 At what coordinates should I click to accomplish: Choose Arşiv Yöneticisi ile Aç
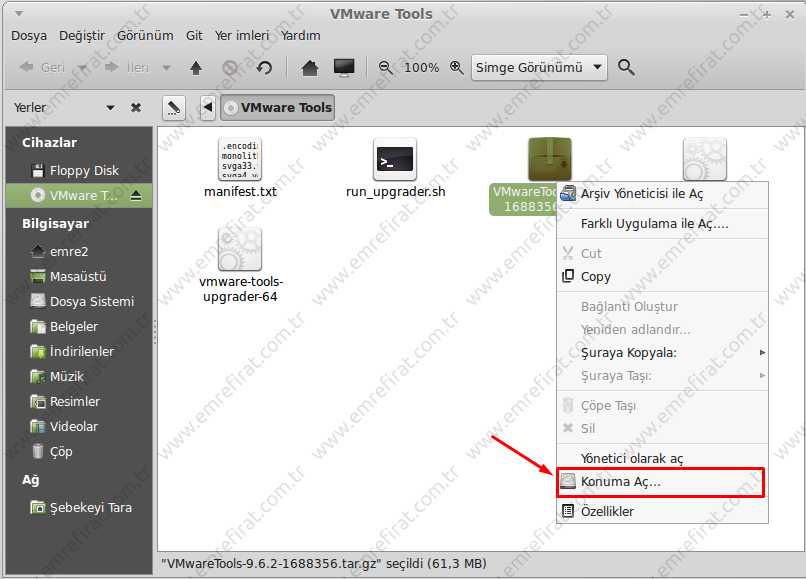pos(641,193)
